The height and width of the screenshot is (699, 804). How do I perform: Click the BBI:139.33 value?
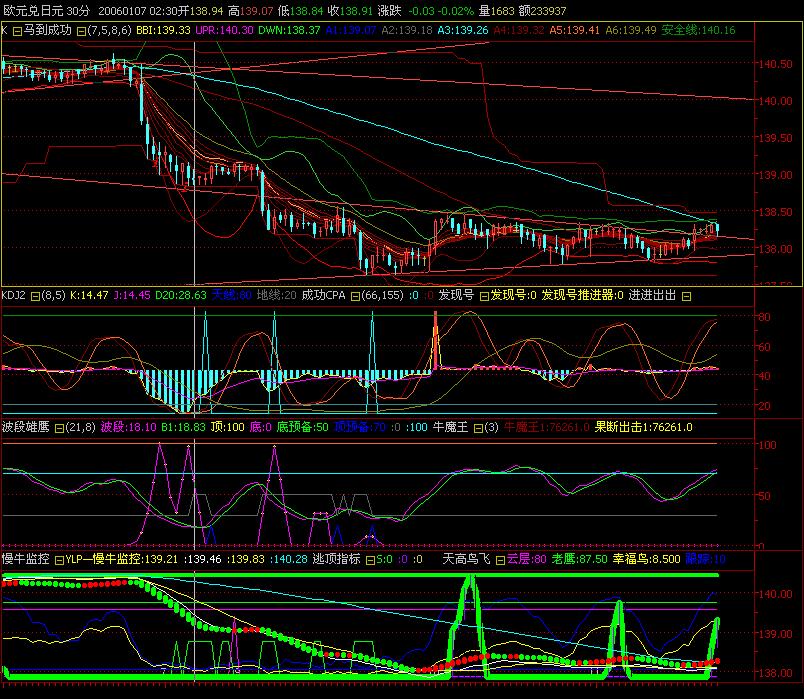tap(163, 30)
